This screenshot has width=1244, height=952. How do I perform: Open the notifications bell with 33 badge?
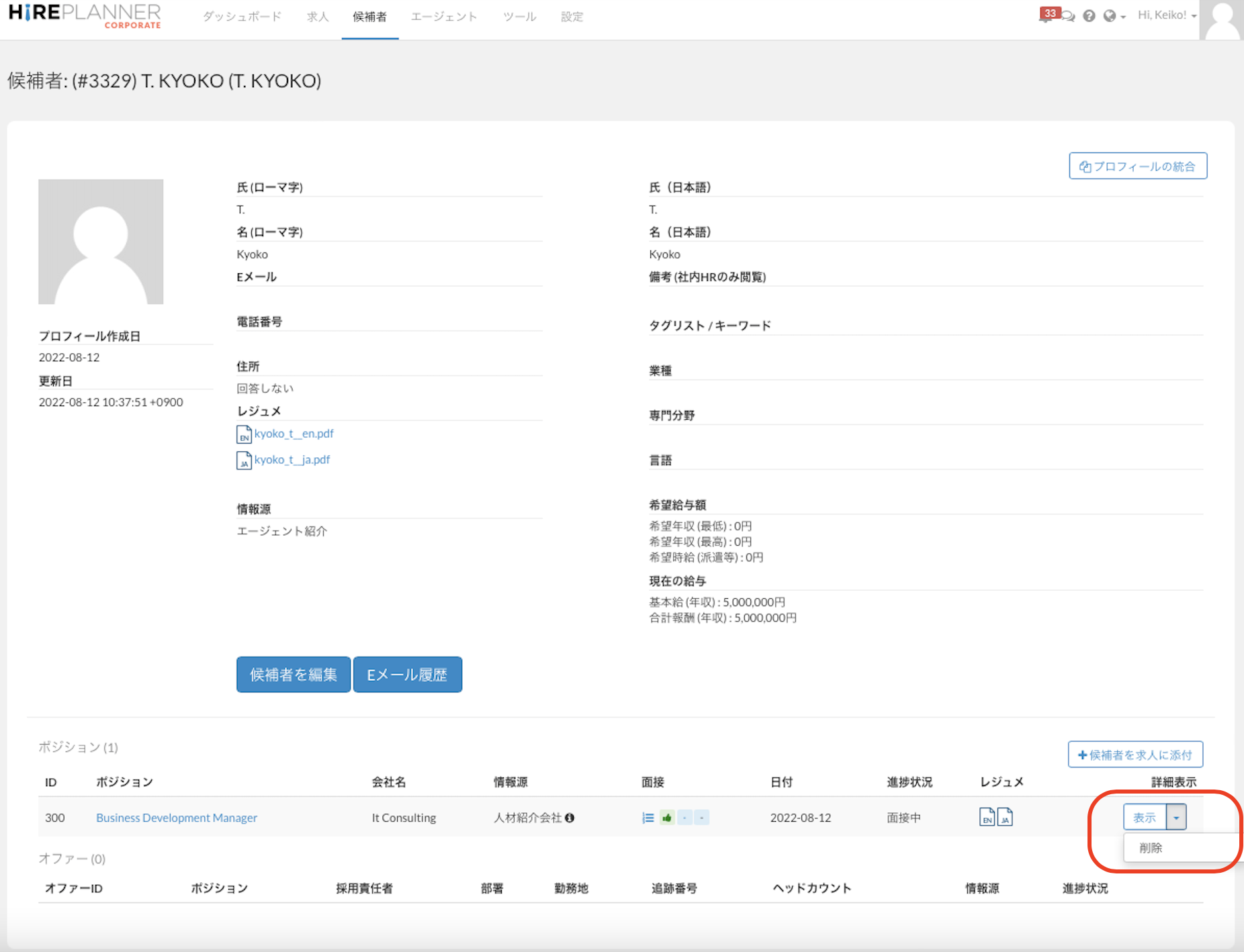tap(1047, 15)
